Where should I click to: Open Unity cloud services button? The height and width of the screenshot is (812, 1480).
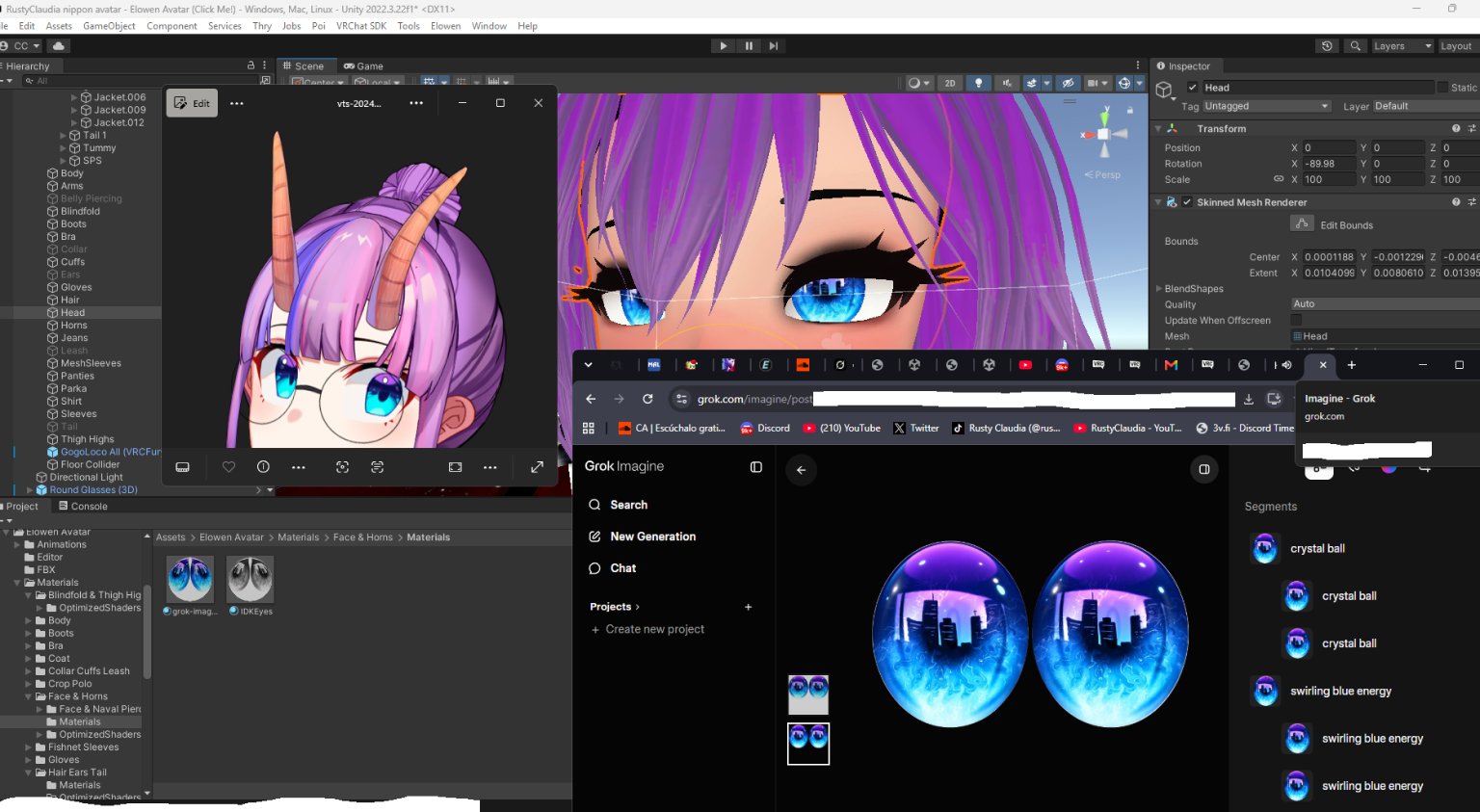coord(59,46)
